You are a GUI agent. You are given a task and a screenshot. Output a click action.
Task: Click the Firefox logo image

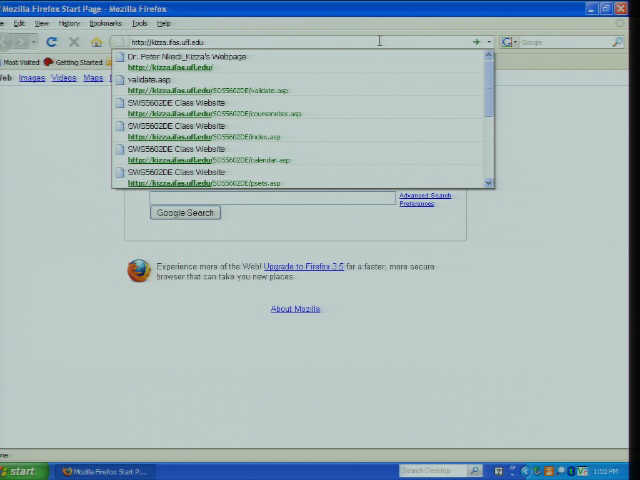[139, 271]
